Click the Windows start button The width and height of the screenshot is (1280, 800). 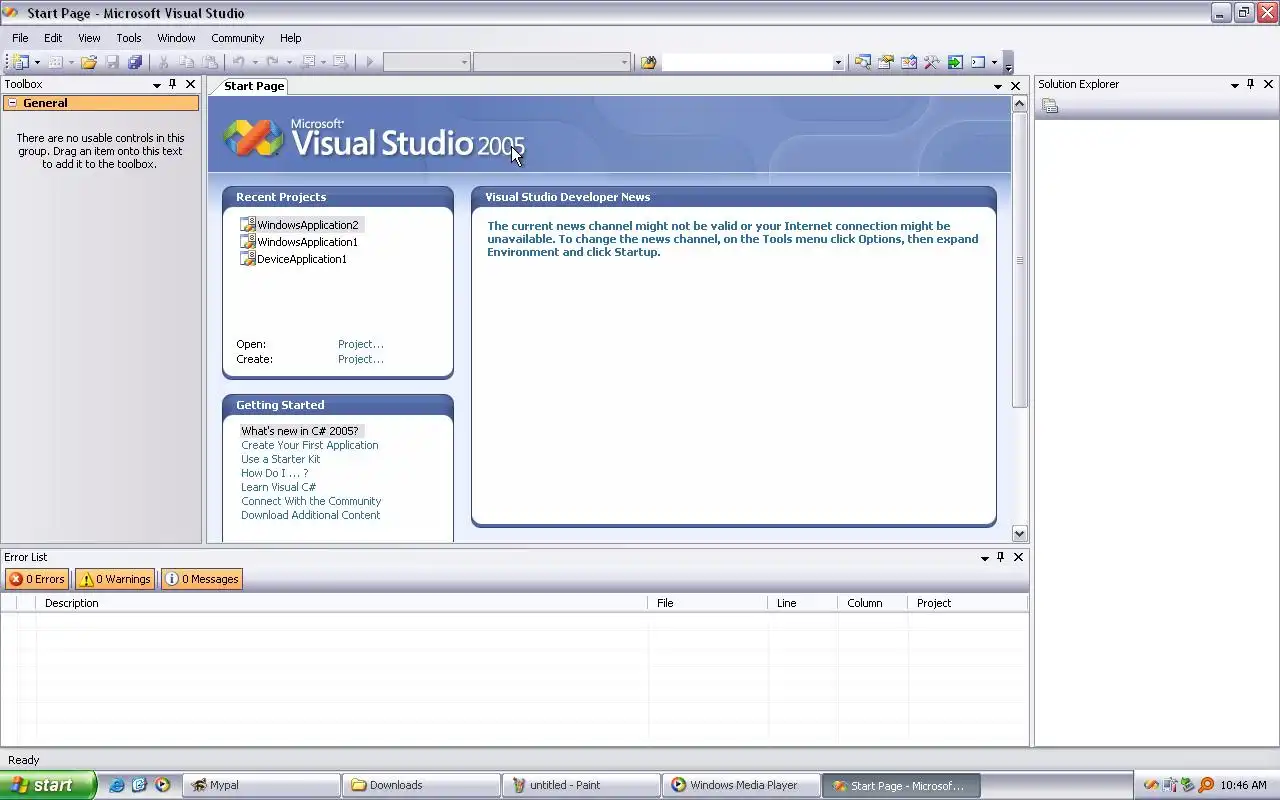coord(48,785)
